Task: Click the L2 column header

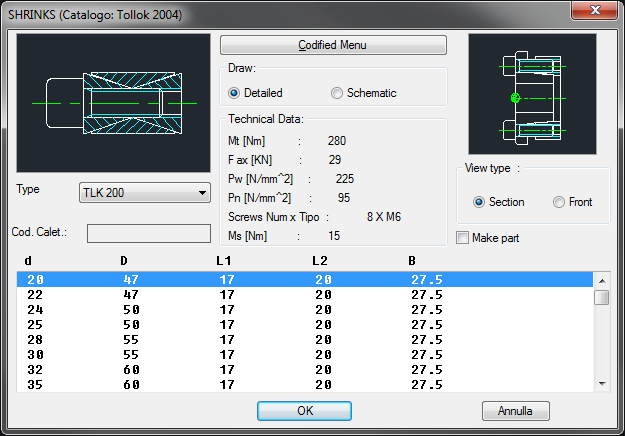Action: (320, 261)
